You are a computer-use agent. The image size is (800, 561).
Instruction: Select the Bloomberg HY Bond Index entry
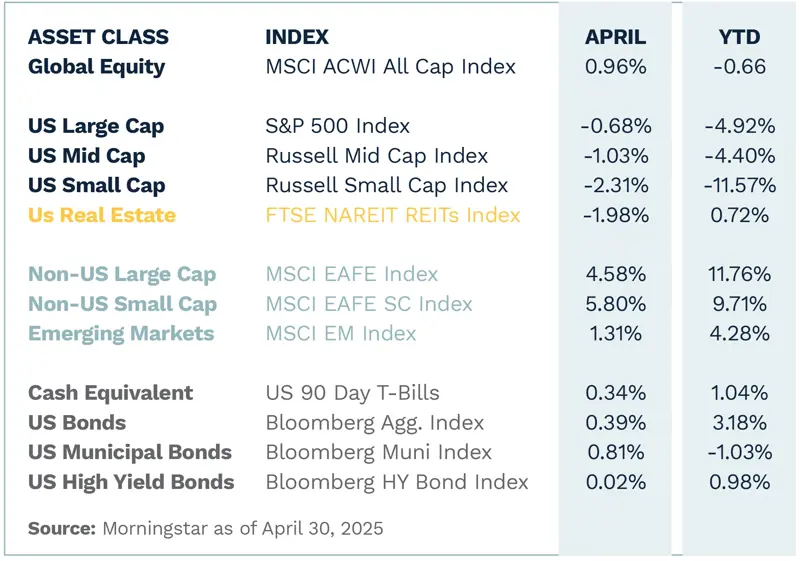click(397, 482)
